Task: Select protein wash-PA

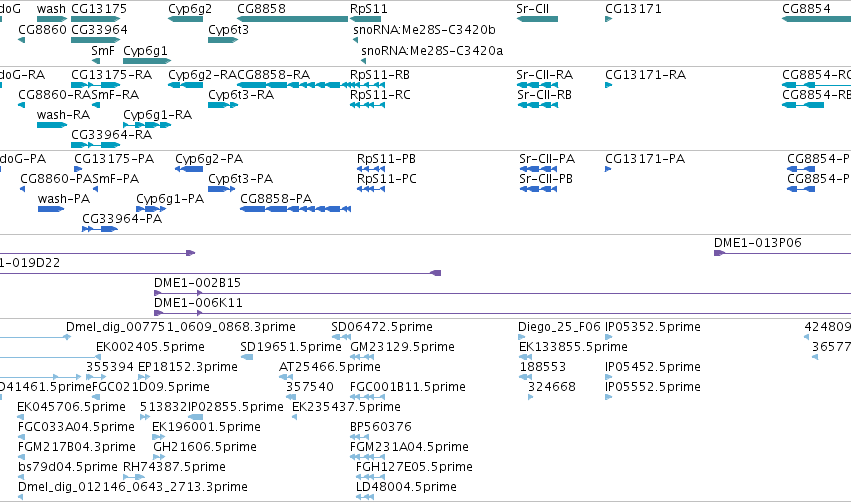Action: click(x=64, y=199)
